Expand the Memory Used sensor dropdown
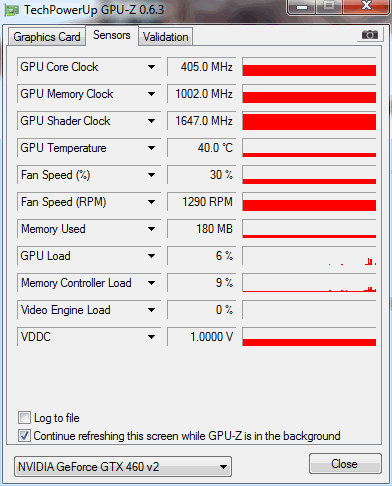 point(151,229)
